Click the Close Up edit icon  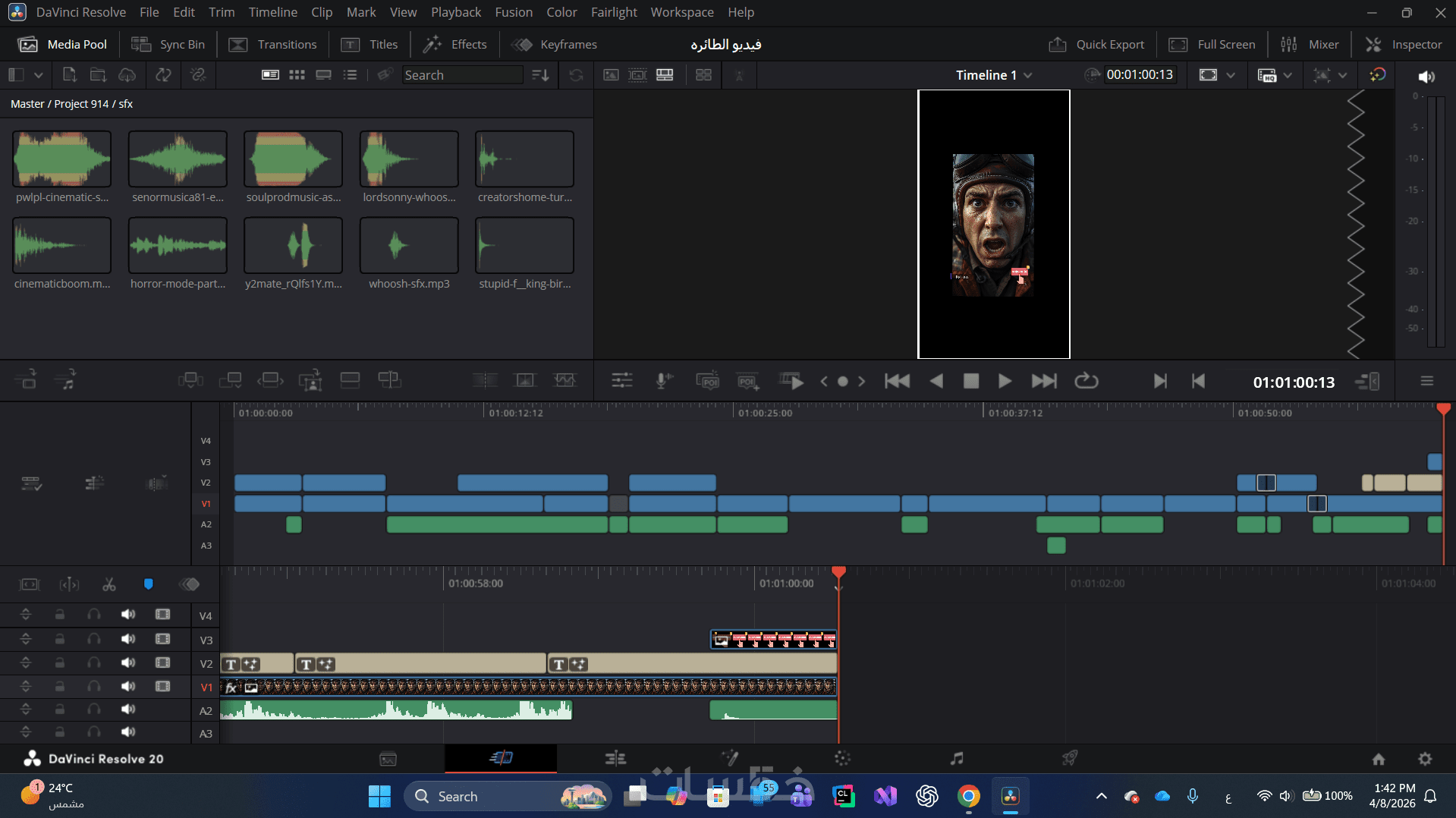(x=310, y=380)
